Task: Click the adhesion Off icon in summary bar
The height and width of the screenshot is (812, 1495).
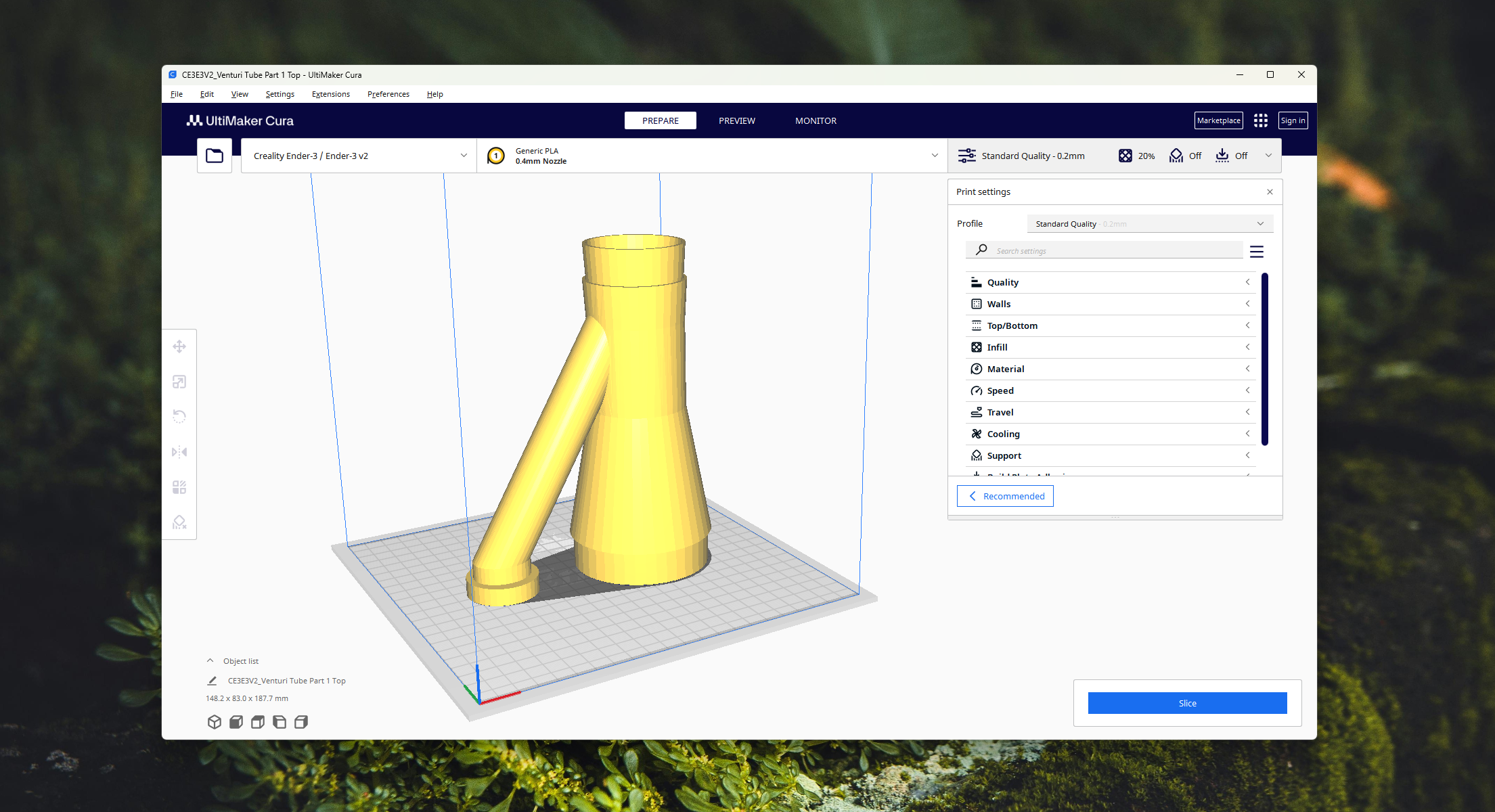Action: click(x=1222, y=156)
